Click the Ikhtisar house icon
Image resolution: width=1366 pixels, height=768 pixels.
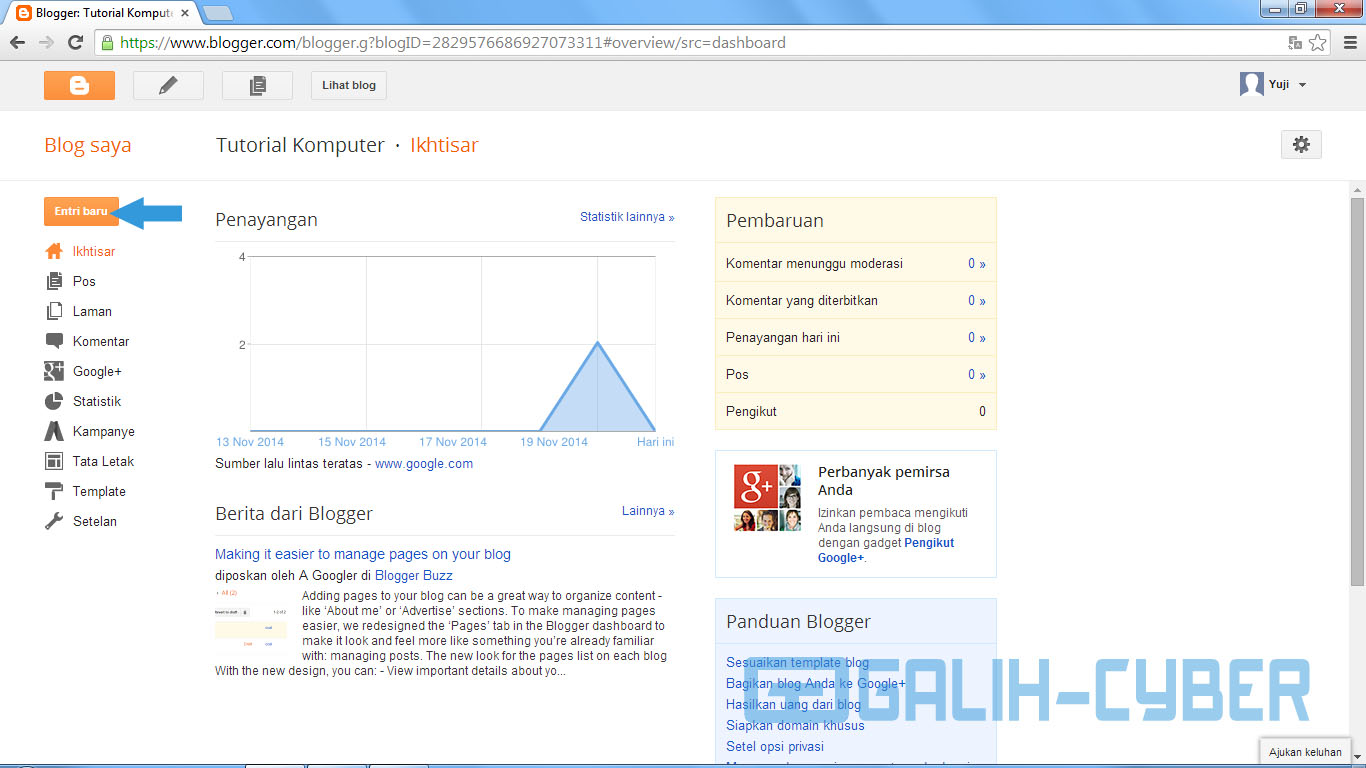54,251
